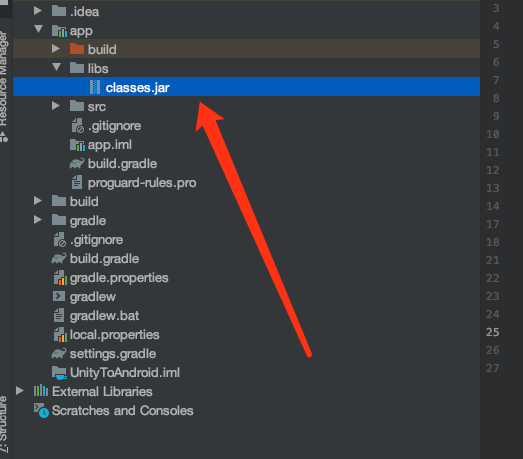Expand the src folder
The height and width of the screenshot is (459, 523).
[56, 106]
